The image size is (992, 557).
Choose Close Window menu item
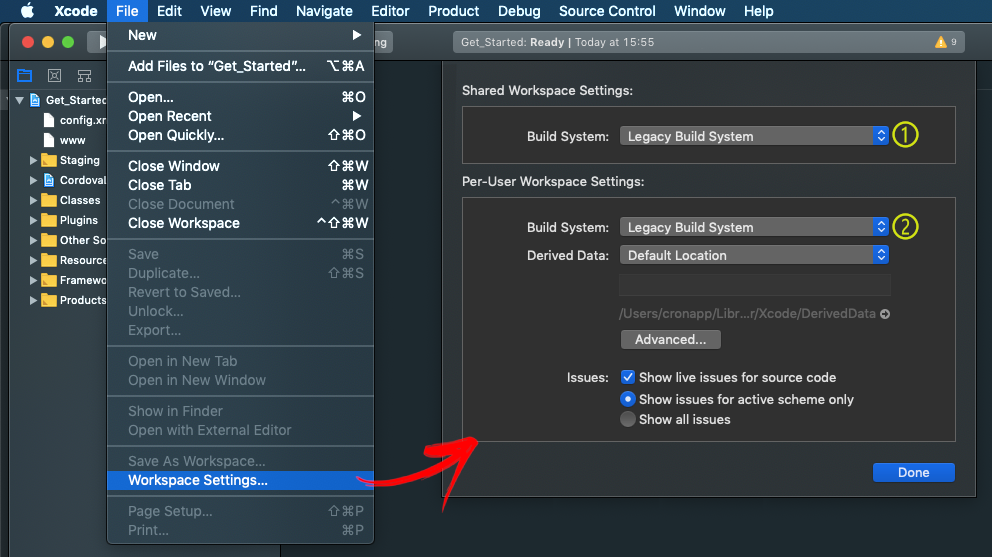240,166
